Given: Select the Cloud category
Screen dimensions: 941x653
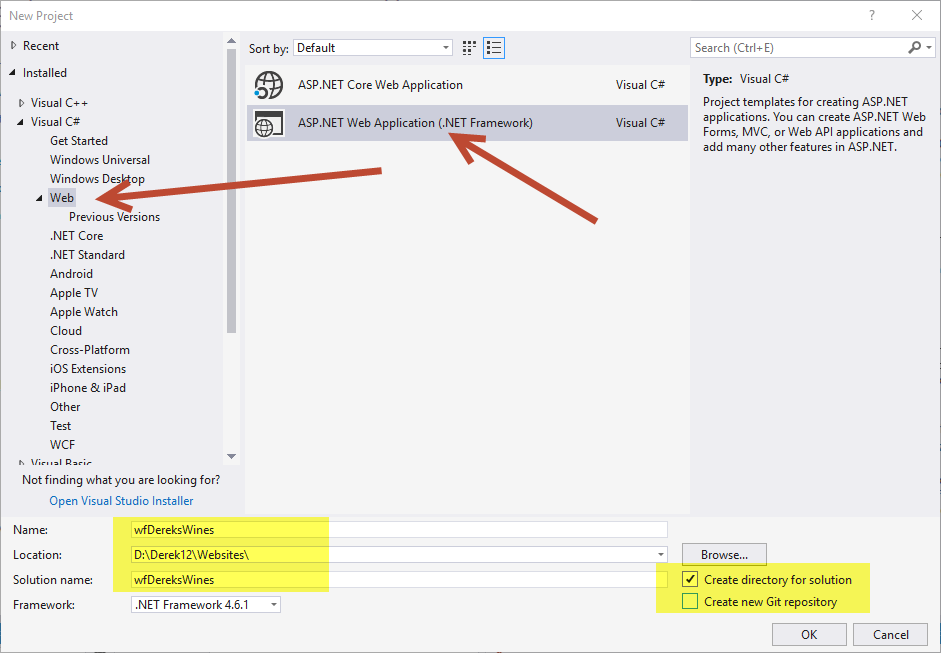Looking at the screenshot, I should pos(66,331).
